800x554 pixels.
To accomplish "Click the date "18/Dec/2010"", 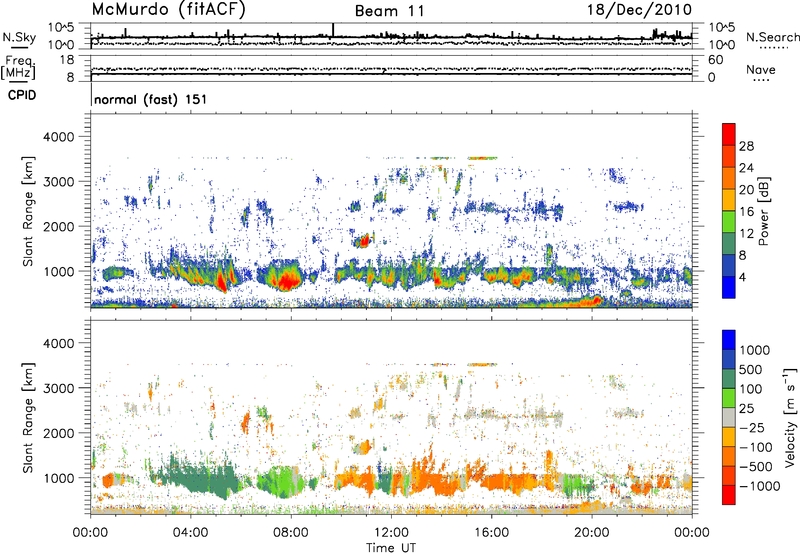I will (x=639, y=10).
